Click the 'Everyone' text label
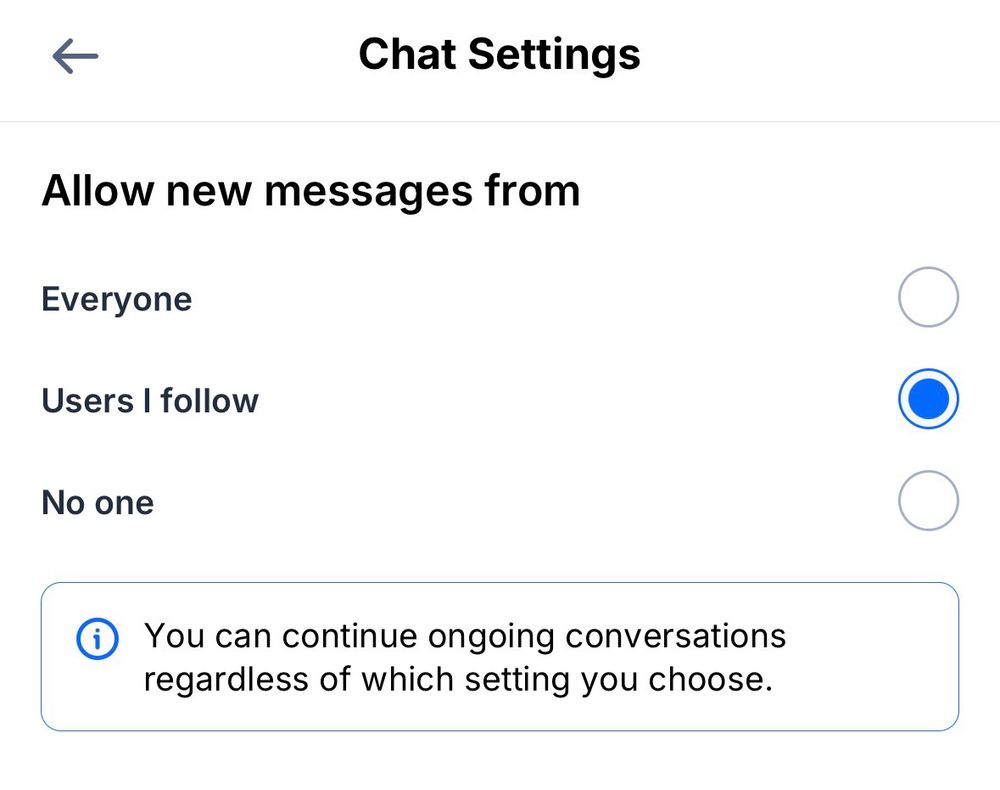 pos(116,298)
